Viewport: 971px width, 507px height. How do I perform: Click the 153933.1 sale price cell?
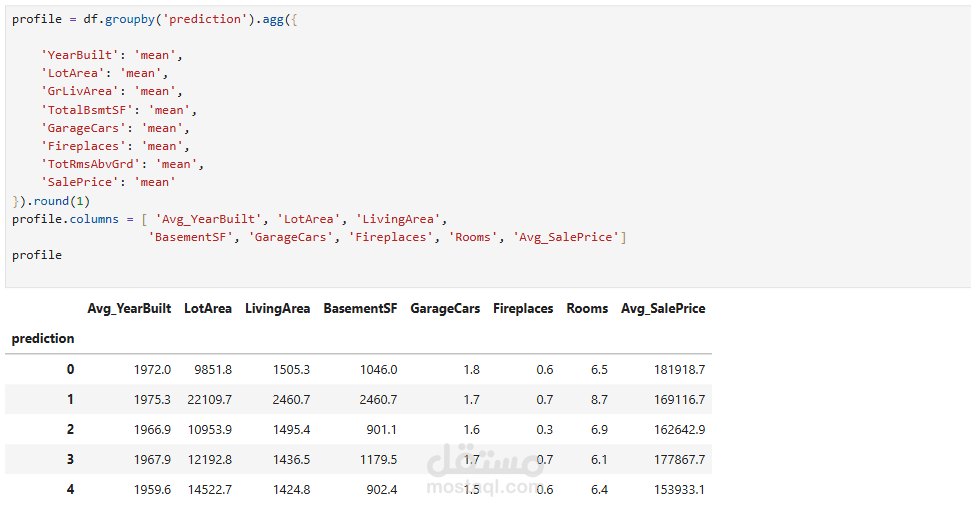pos(676,489)
